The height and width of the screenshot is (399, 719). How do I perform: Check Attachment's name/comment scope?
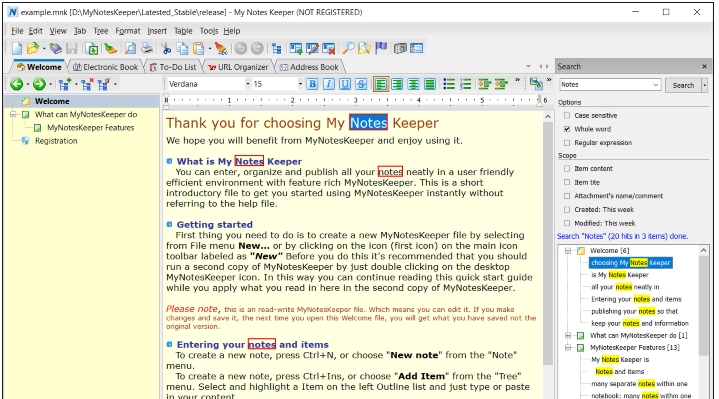tap(567, 196)
